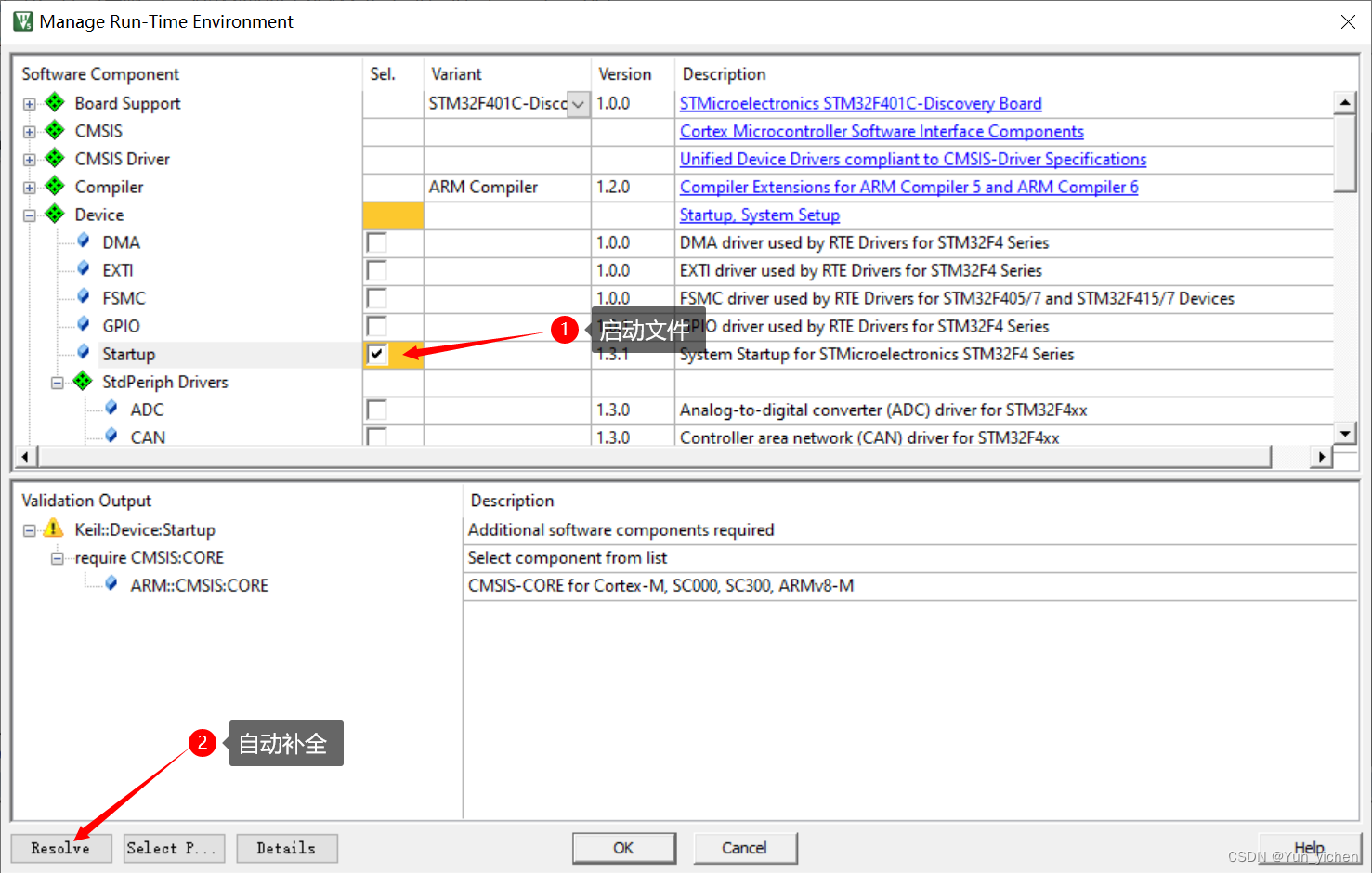Screen dimensions: 1372x873
Task: Click the Version column header
Action: click(625, 73)
